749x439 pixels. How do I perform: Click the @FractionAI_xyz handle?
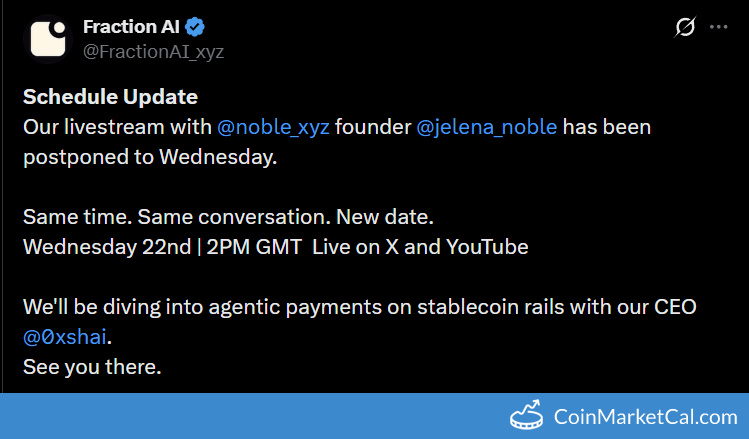(153, 52)
